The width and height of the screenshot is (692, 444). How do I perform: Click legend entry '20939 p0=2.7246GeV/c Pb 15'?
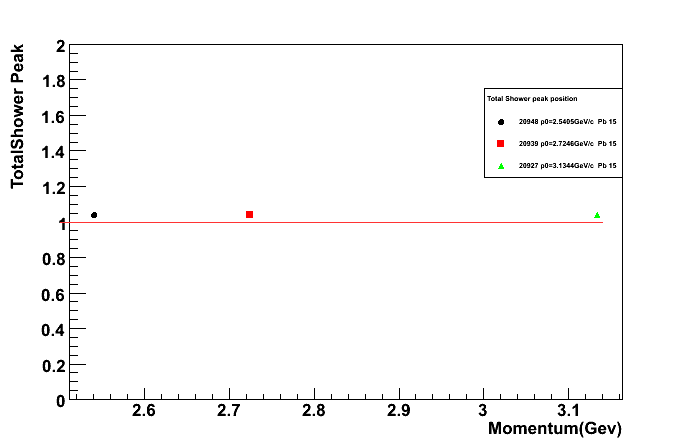[x=568, y=143]
